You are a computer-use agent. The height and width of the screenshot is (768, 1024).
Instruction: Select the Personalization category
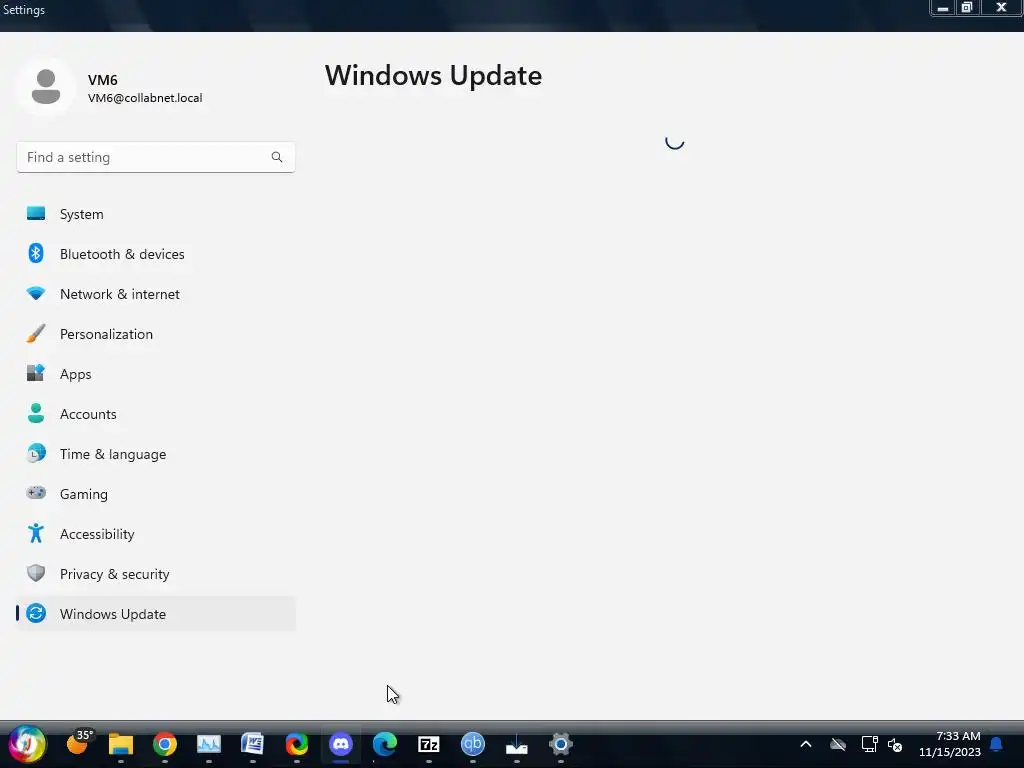tap(155, 334)
